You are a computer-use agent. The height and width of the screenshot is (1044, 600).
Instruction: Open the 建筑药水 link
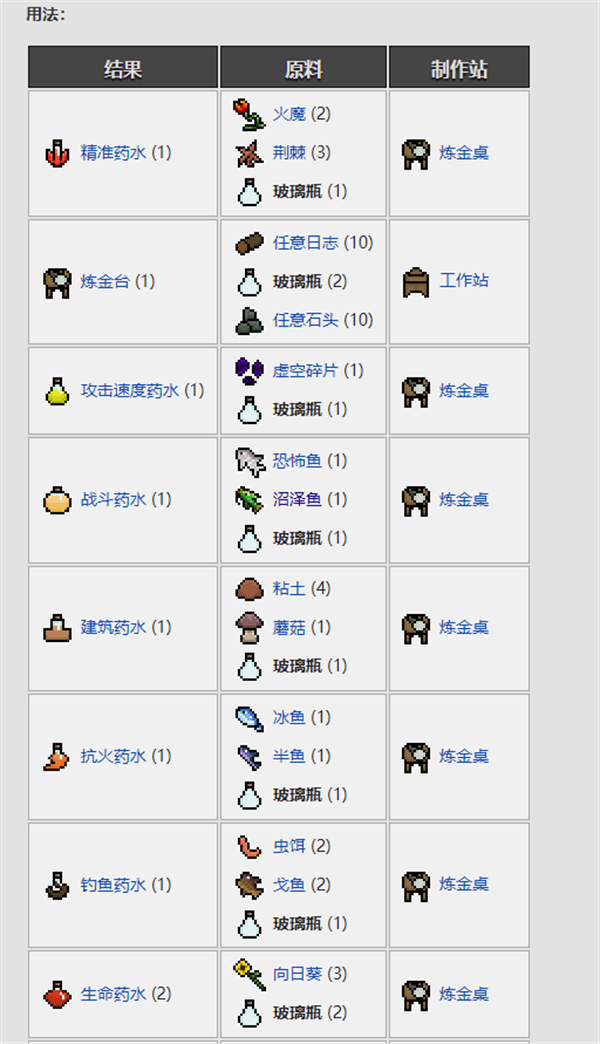(x=113, y=627)
